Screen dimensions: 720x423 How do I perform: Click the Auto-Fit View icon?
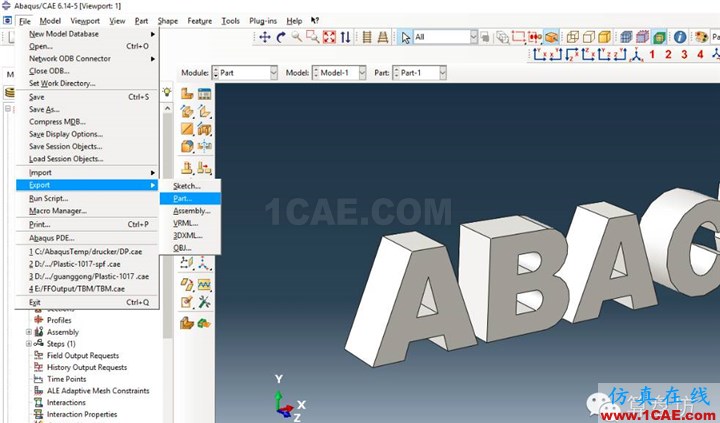[x=329, y=37]
